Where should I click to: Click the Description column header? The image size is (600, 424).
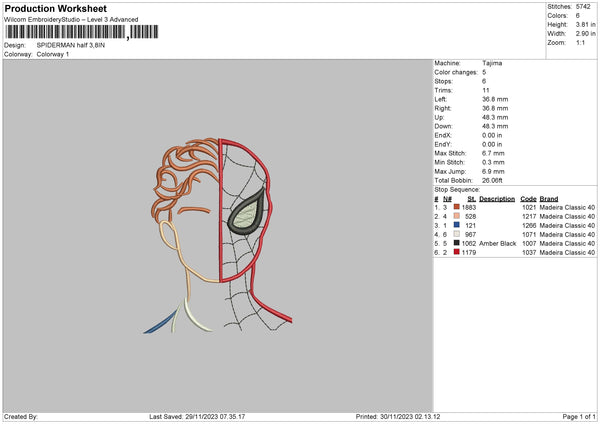497,198
